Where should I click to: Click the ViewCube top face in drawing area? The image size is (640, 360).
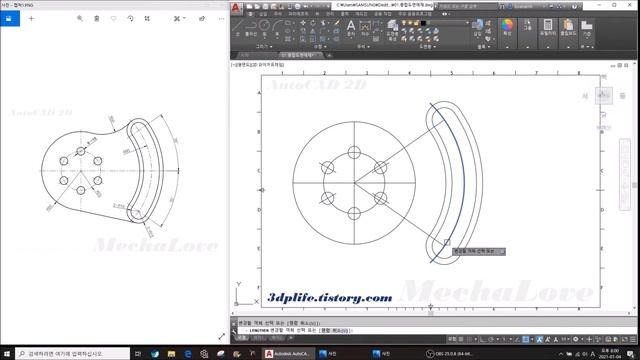pyautogui.click(x=604, y=96)
